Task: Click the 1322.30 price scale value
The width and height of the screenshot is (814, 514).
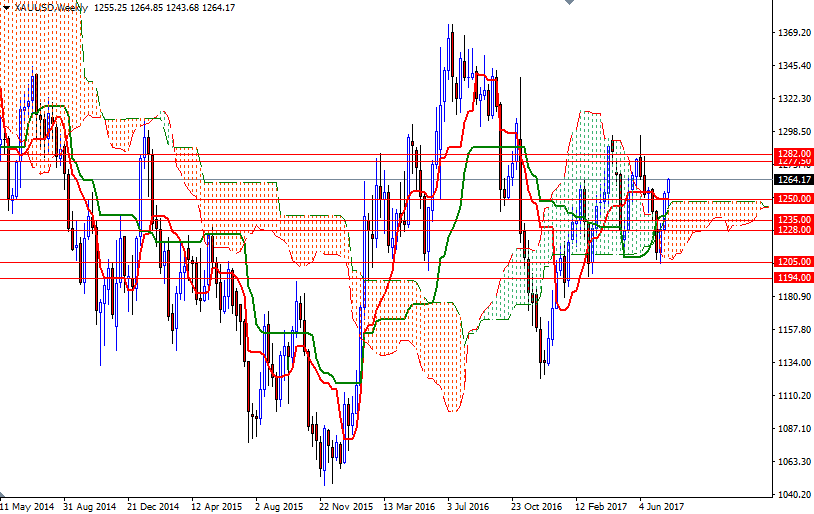Action: (794, 98)
